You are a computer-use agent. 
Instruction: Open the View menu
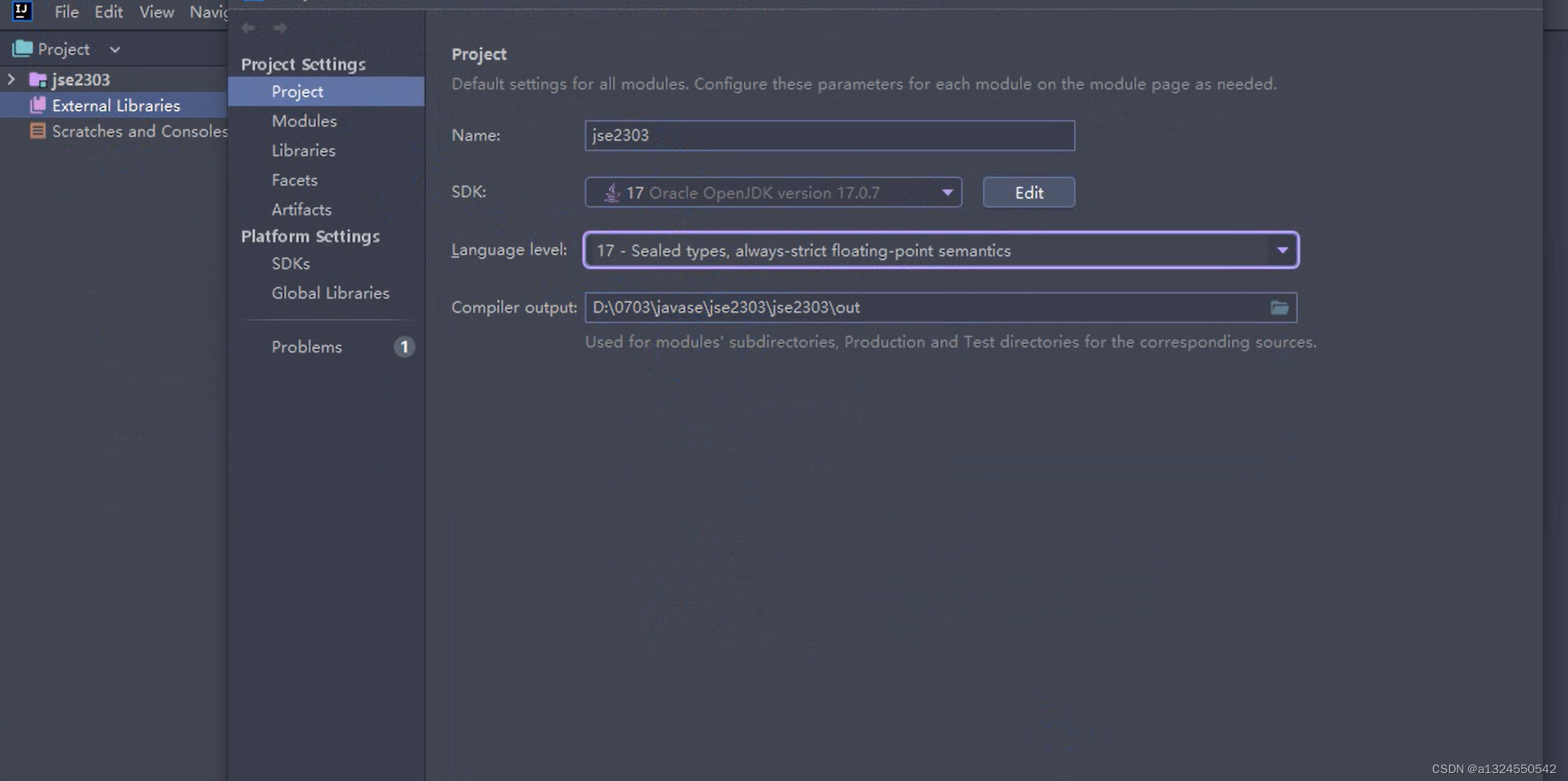point(156,12)
